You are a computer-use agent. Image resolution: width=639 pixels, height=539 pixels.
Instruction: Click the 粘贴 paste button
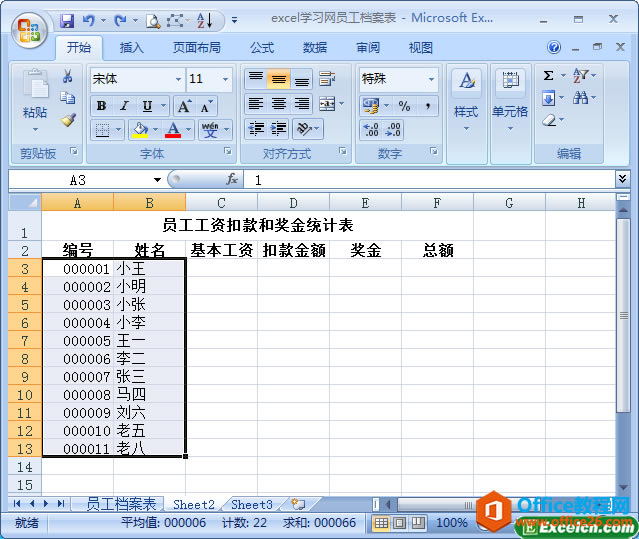(x=35, y=100)
